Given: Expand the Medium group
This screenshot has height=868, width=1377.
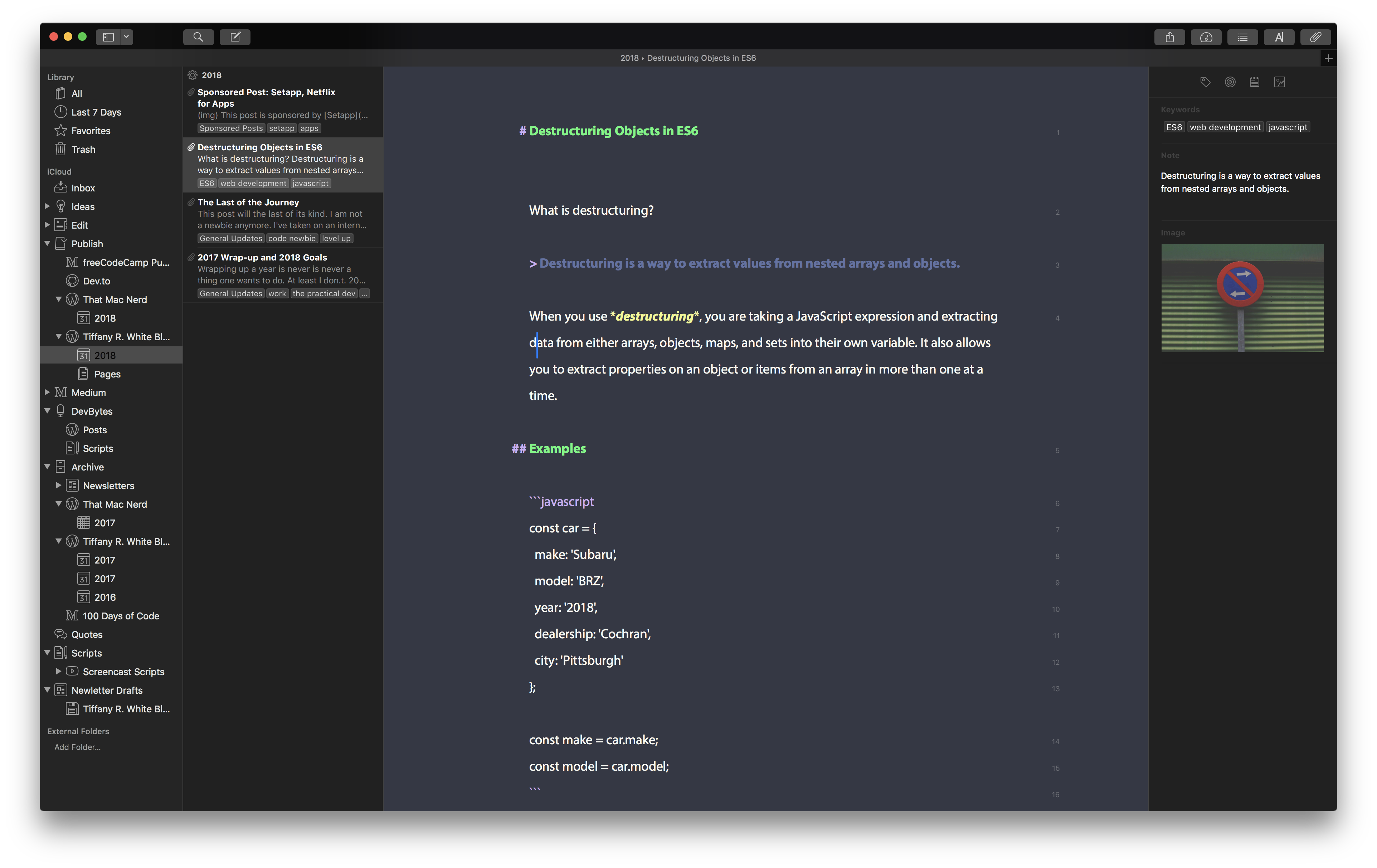Looking at the screenshot, I should (x=48, y=393).
